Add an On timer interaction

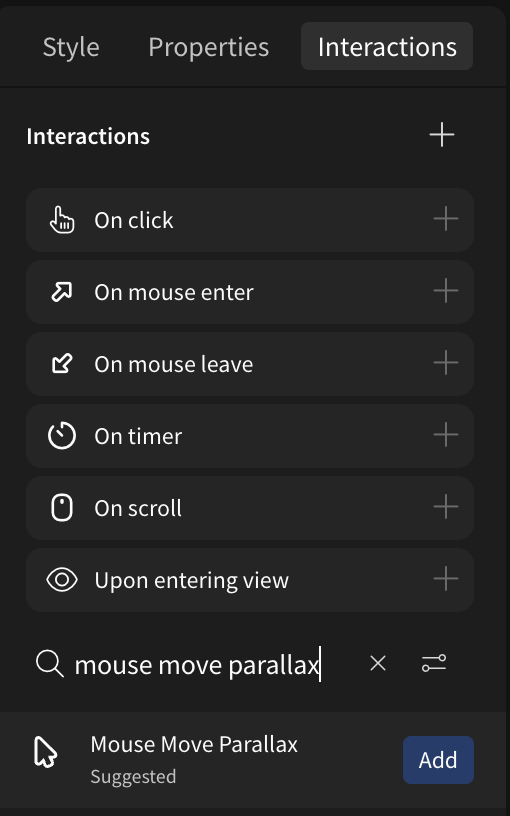tap(446, 436)
